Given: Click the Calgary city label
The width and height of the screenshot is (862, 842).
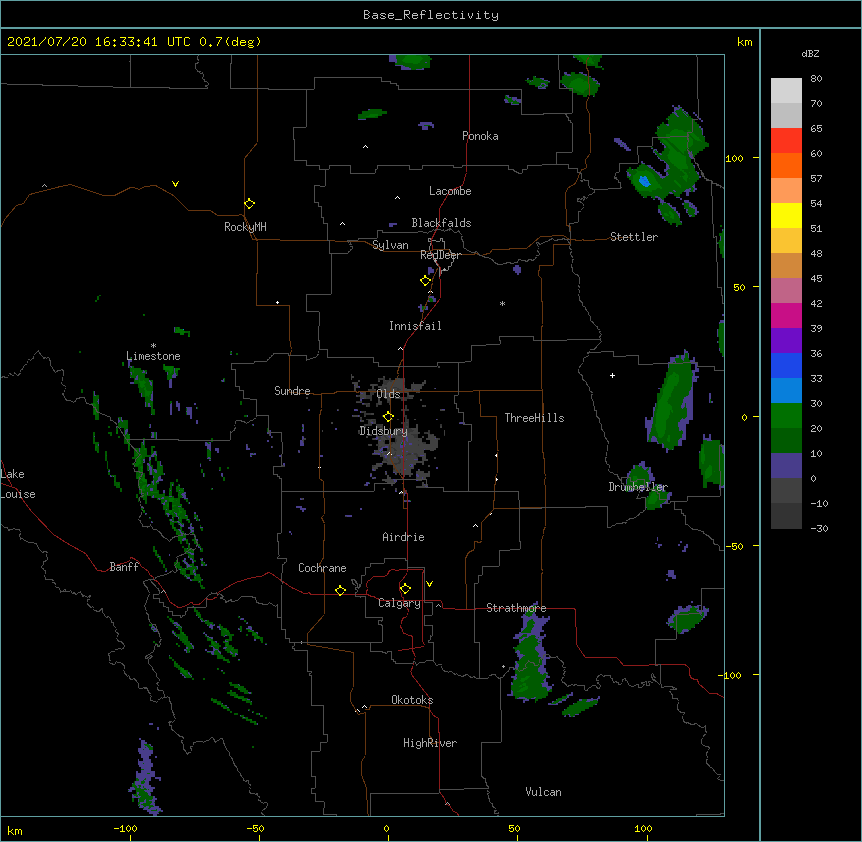Looking at the screenshot, I should click(400, 603).
